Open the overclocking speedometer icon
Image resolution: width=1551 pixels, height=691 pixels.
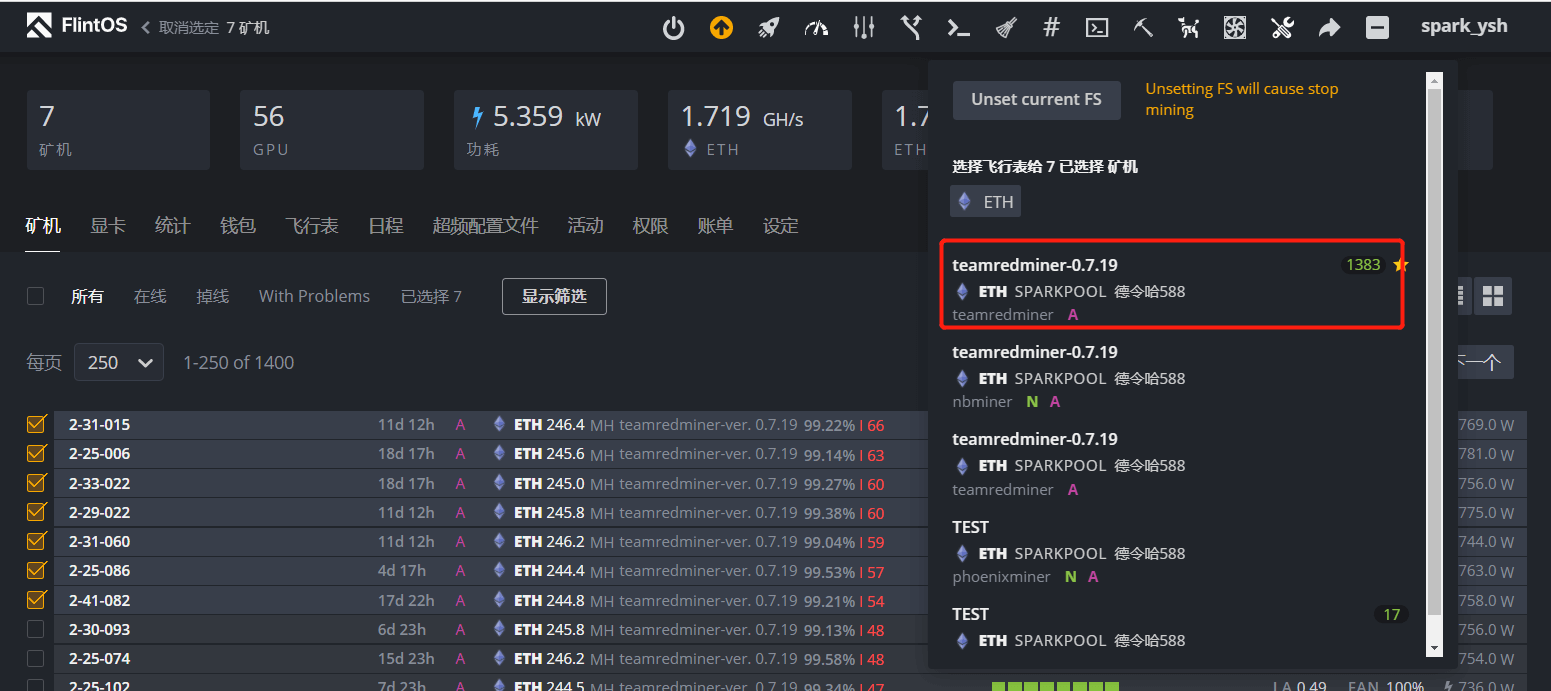coord(816,28)
